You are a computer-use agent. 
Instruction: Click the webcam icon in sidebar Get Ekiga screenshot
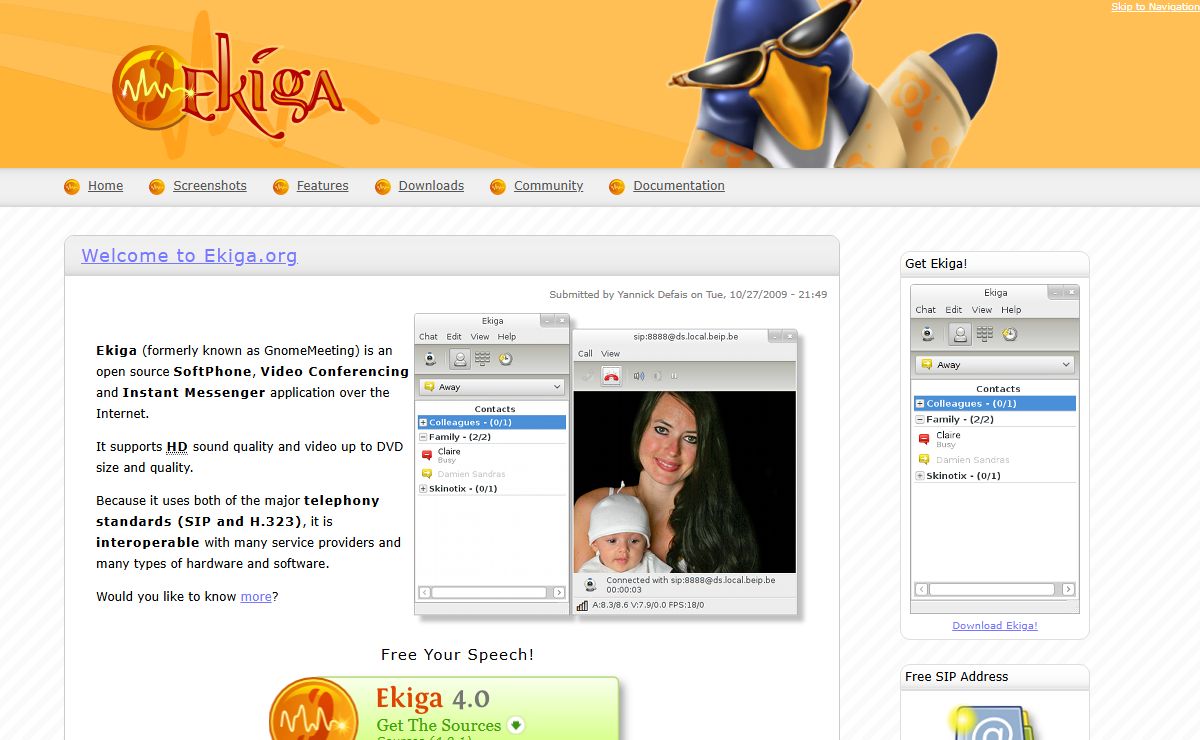[927, 334]
